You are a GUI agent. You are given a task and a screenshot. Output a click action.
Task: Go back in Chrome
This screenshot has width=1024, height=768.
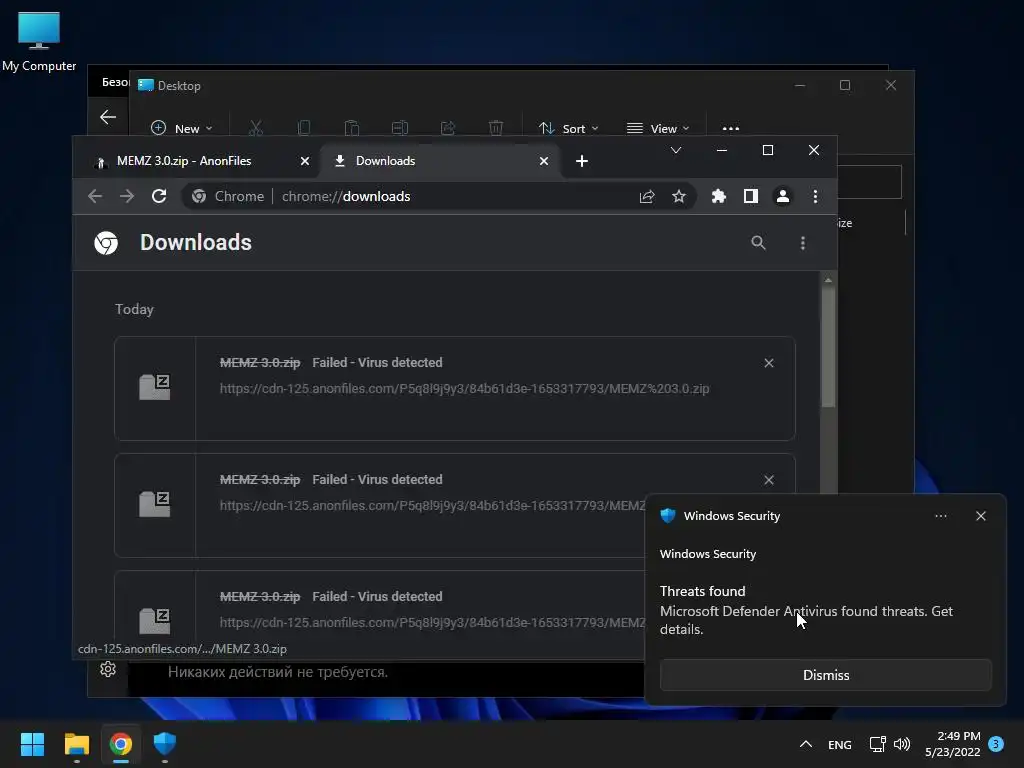95,196
